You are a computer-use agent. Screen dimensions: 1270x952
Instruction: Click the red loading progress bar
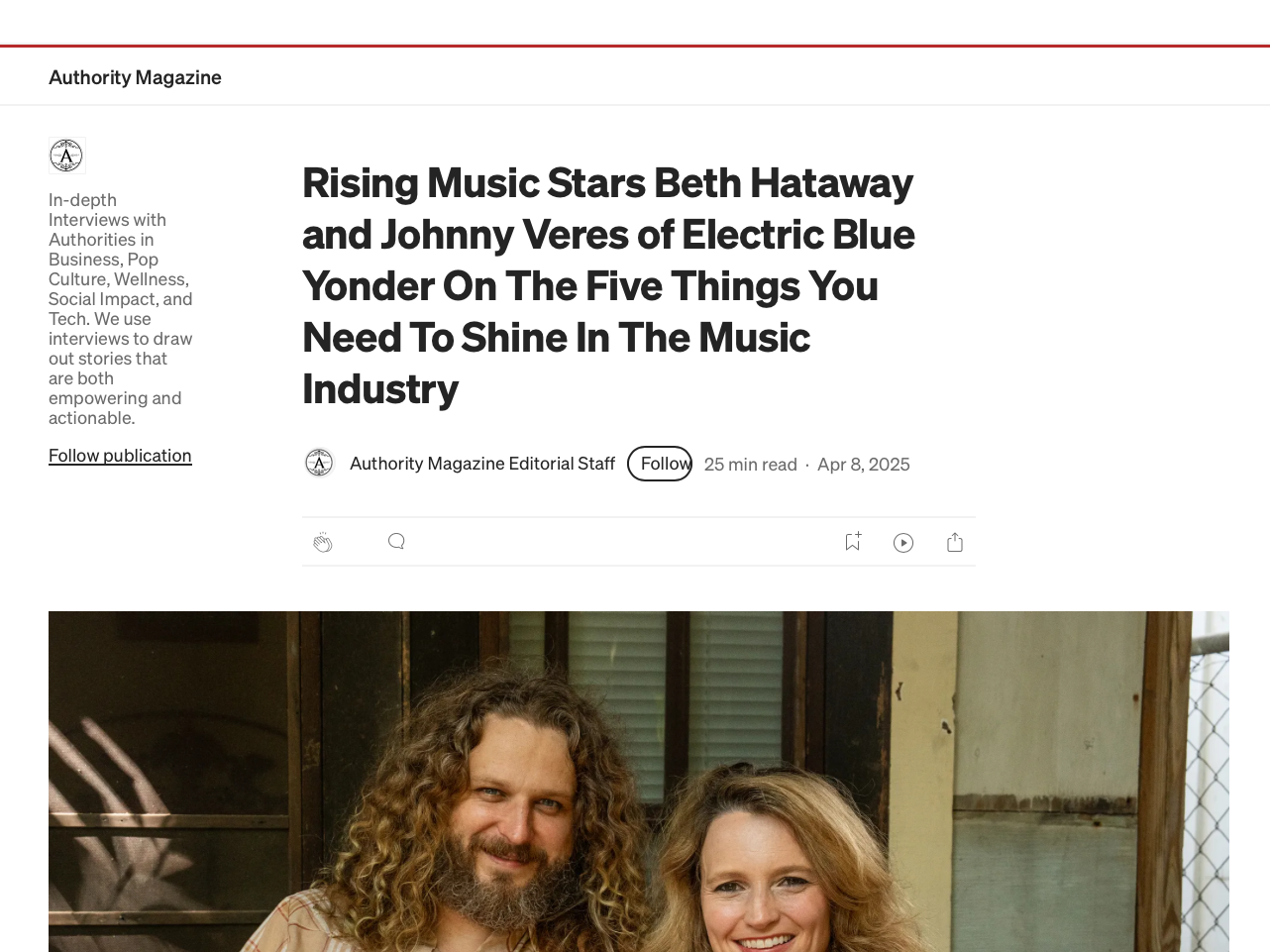(635, 46)
